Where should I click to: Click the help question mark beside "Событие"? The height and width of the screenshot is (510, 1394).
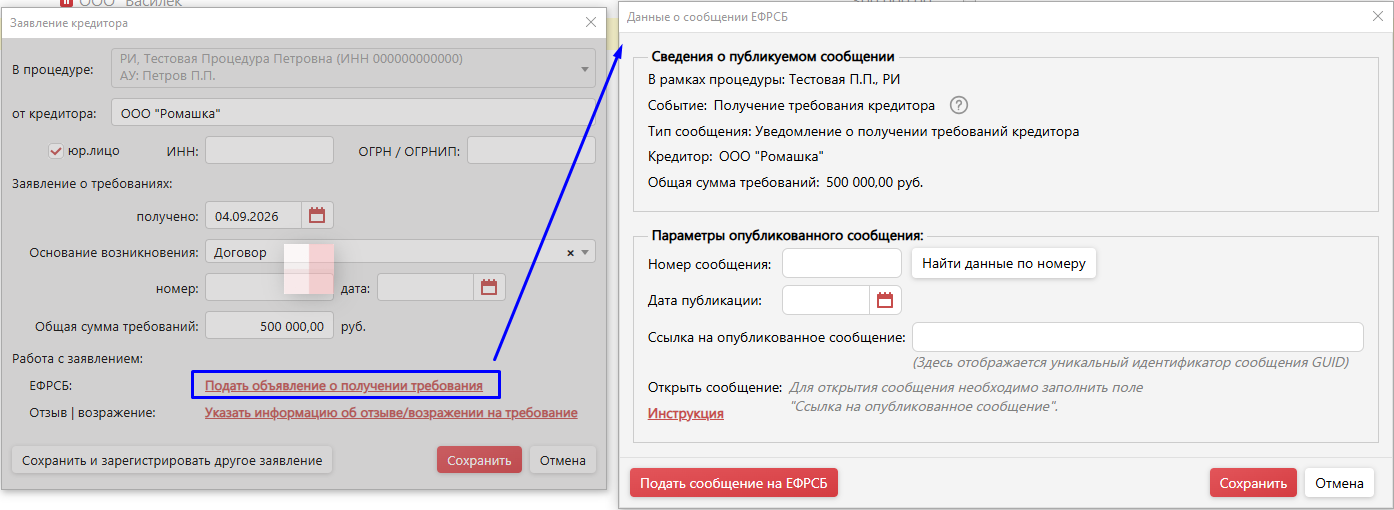[x=959, y=105]
